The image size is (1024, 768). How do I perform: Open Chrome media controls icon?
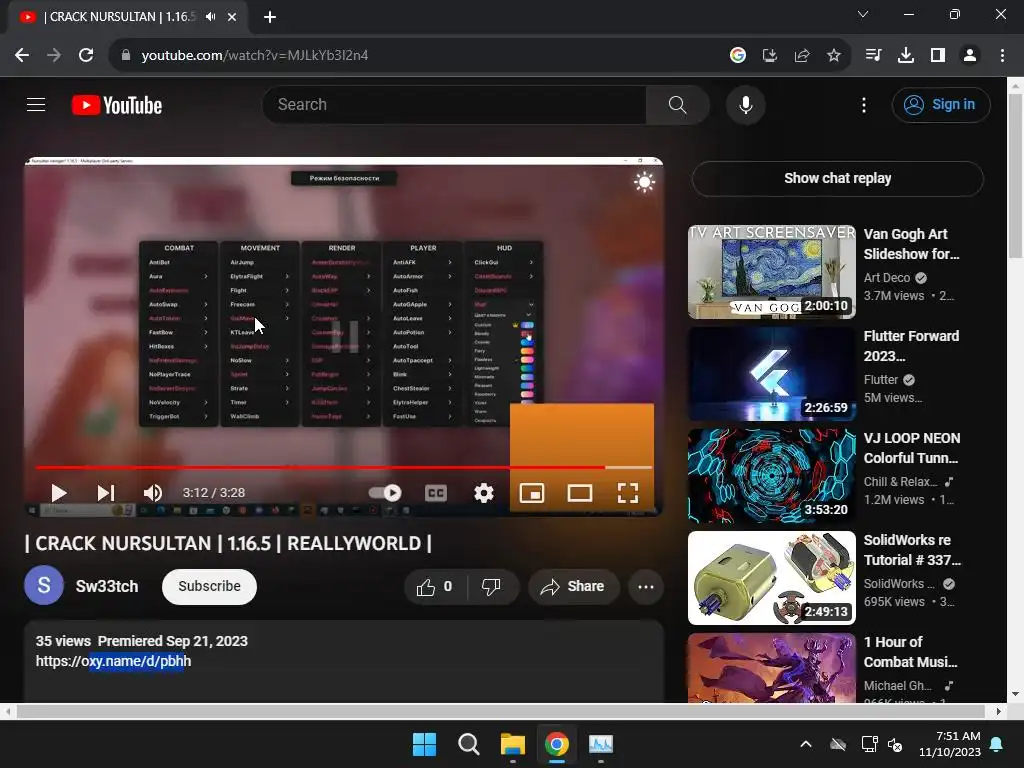[873, 56]
